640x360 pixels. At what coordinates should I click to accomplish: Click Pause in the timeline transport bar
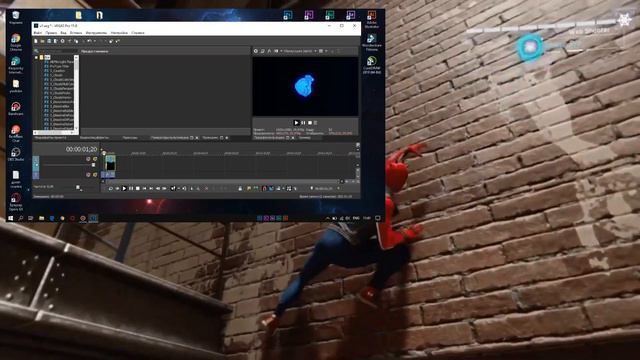click(131, 188)
